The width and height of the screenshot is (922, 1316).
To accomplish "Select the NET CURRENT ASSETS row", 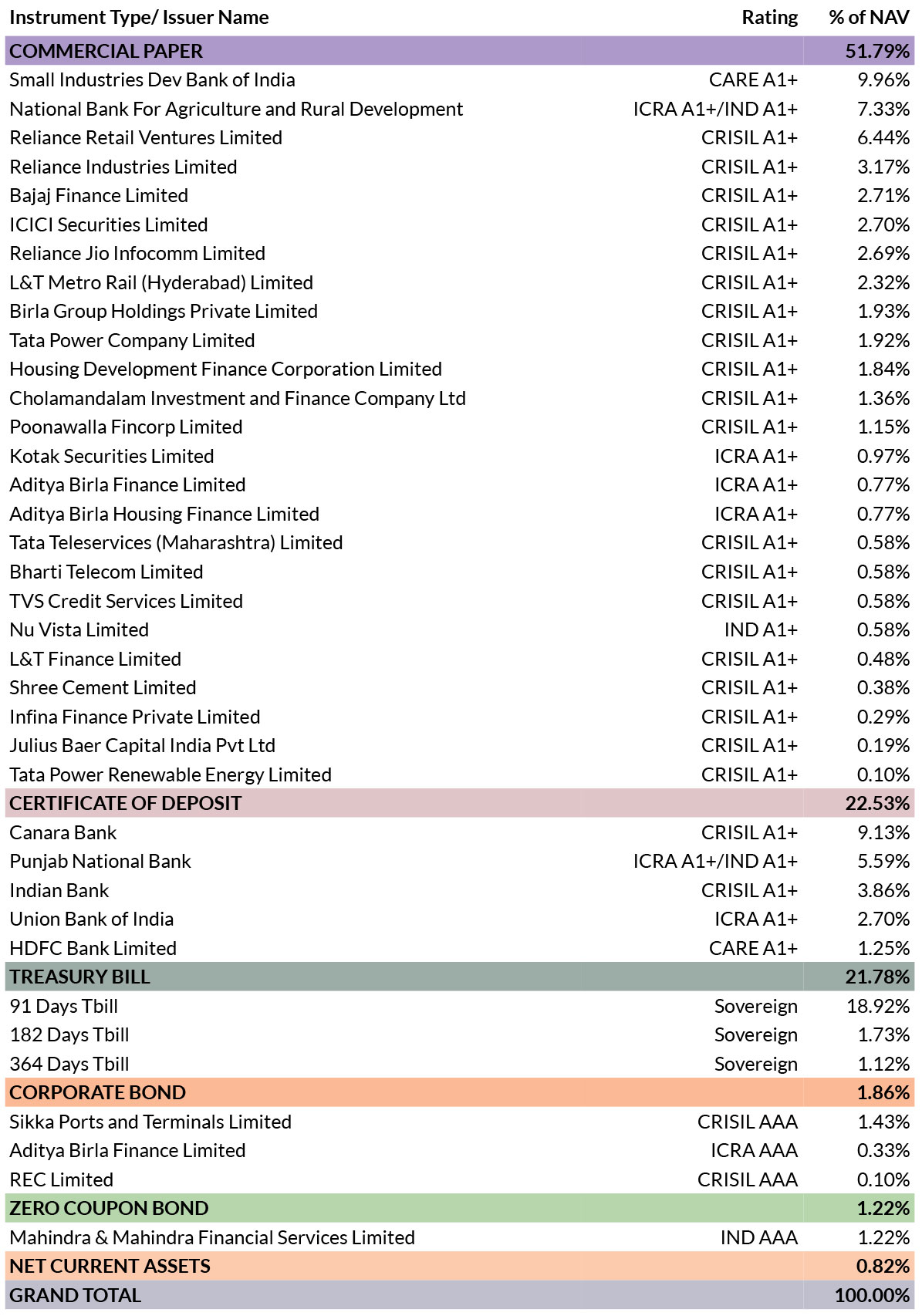I will click(x=460, y=1266).
